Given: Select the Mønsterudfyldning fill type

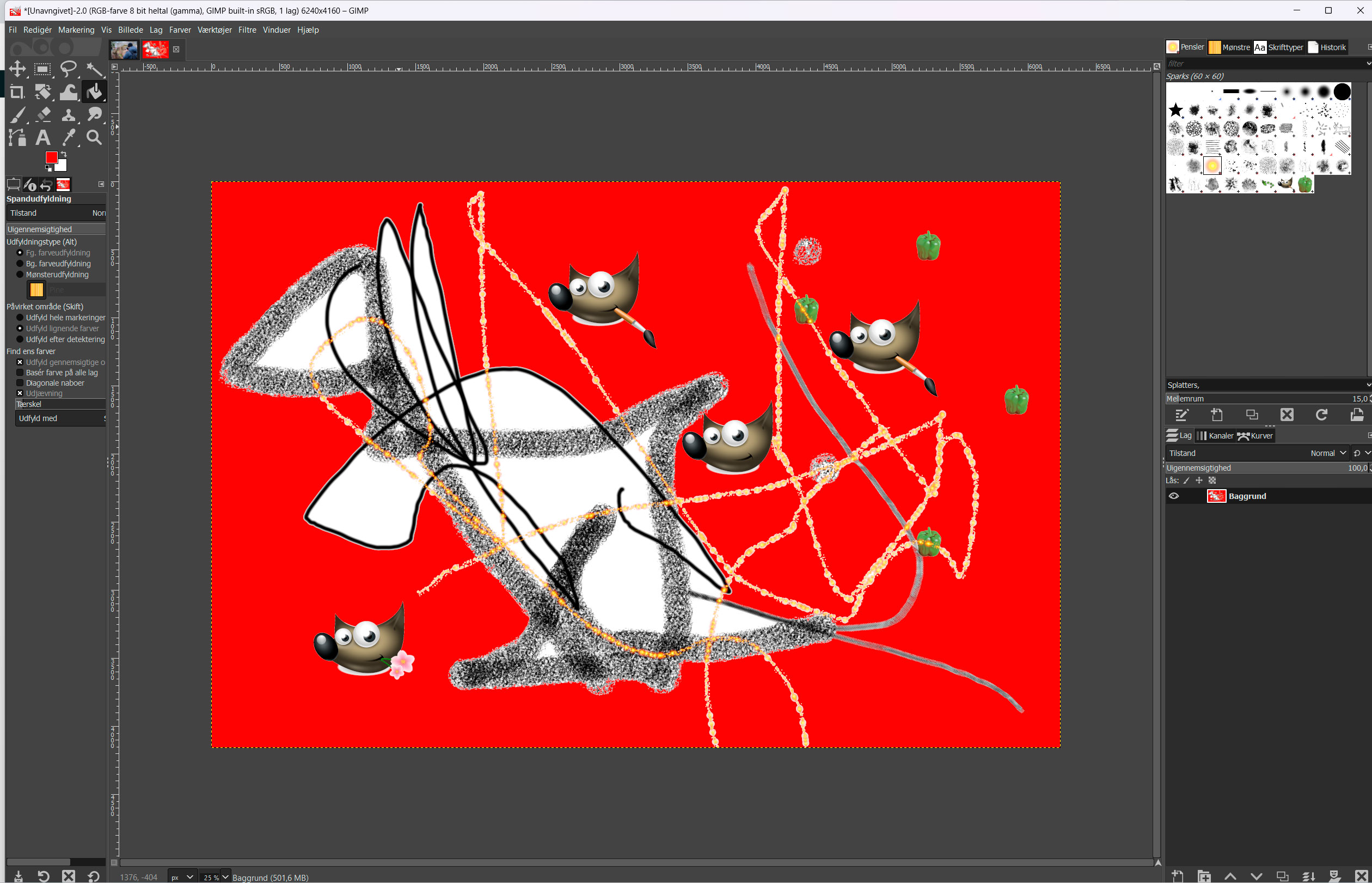Looking at the screenshot, I should [20, 274].
